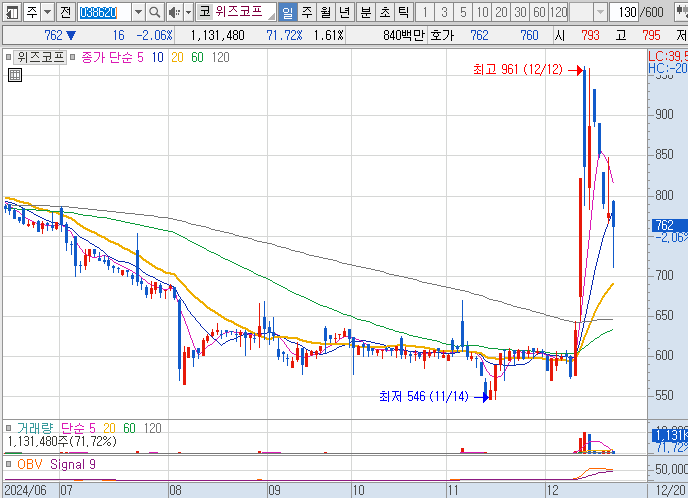Click the 전 button

pos(65,12)
